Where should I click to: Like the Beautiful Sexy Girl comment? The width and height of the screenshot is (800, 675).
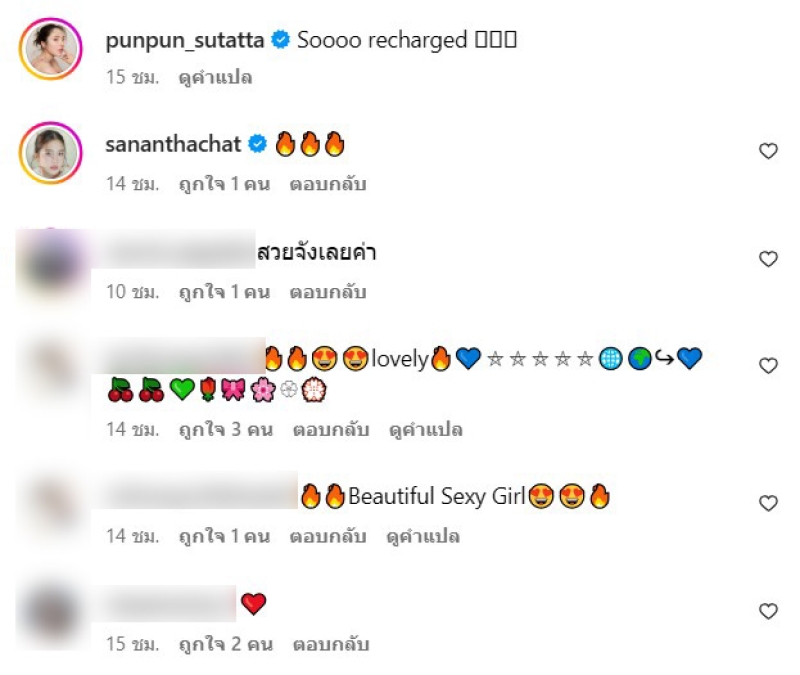click(x=768, y=504)
